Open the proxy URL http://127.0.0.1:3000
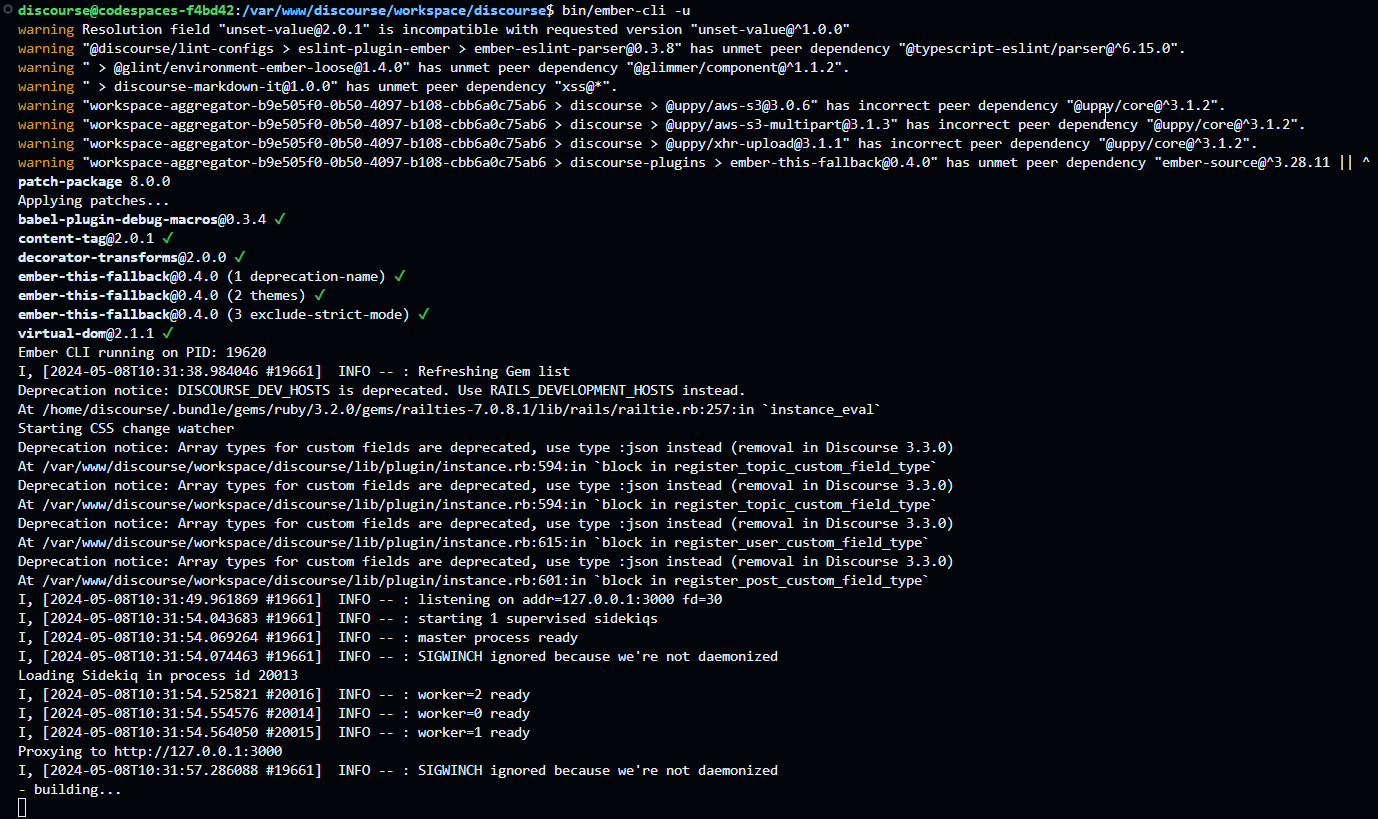This screenshot has height=819, width=1378. (x=198, y=751)
